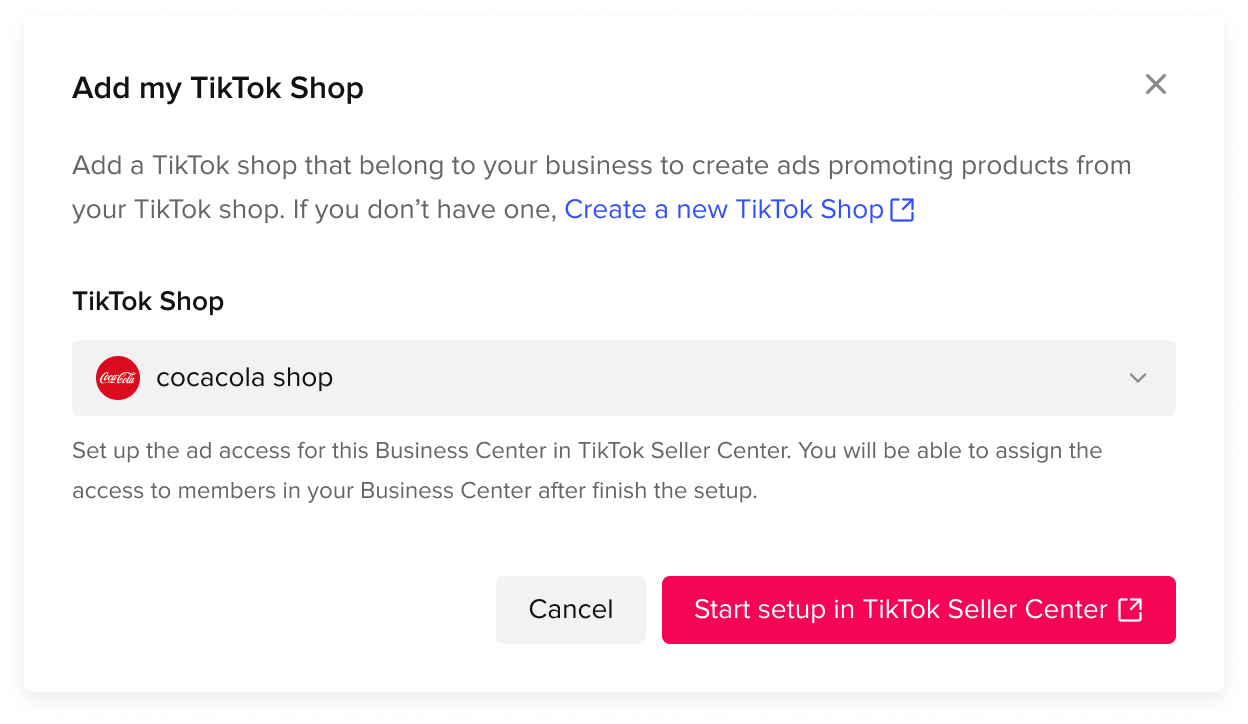The image size is (1248, 724).
Task: Click the helper text starting 'Set up the ad access'
Action: click(586, 451)
